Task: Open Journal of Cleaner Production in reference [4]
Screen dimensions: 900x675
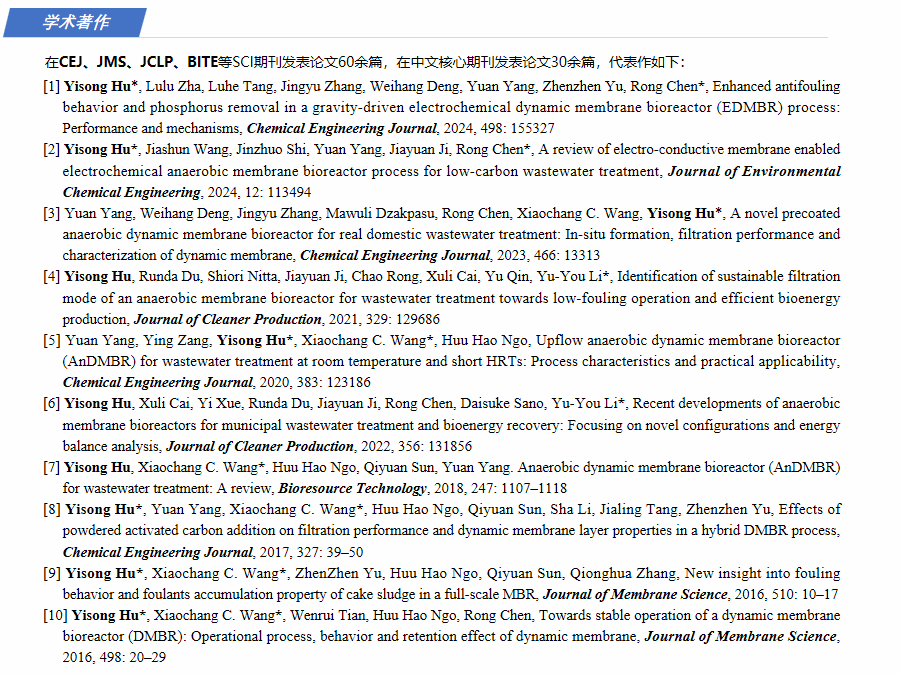Action: click(227, 319)
